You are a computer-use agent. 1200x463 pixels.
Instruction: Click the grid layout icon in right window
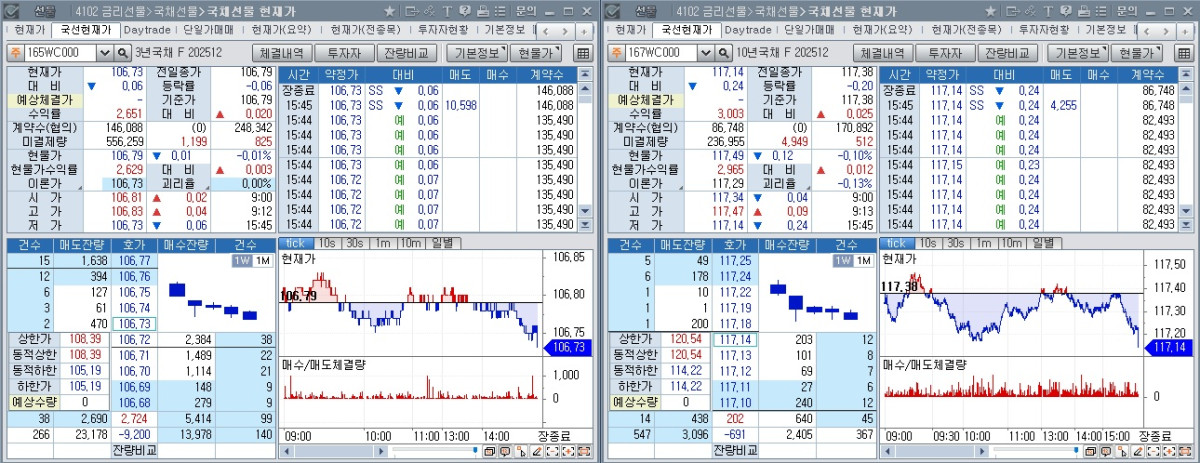[1184, 53]
